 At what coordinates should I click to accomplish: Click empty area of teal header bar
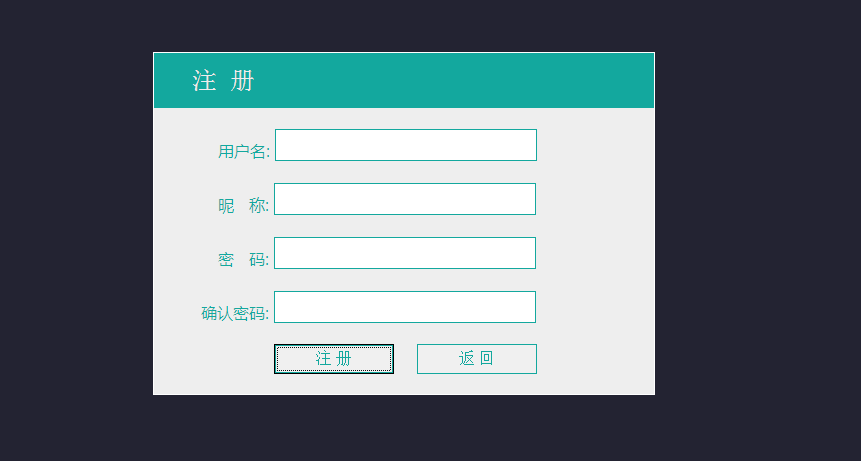[x=467, y=80]
